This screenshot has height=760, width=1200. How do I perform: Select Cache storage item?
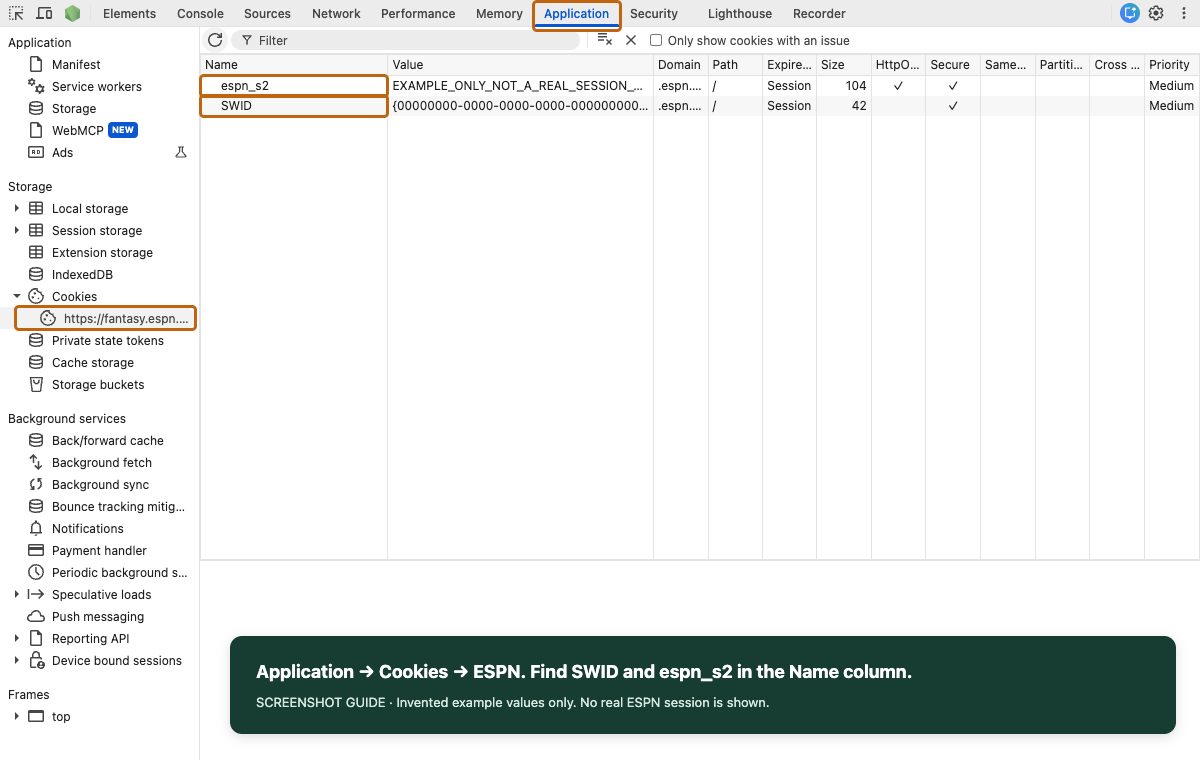pyautogui.click(x=92, y=362)
